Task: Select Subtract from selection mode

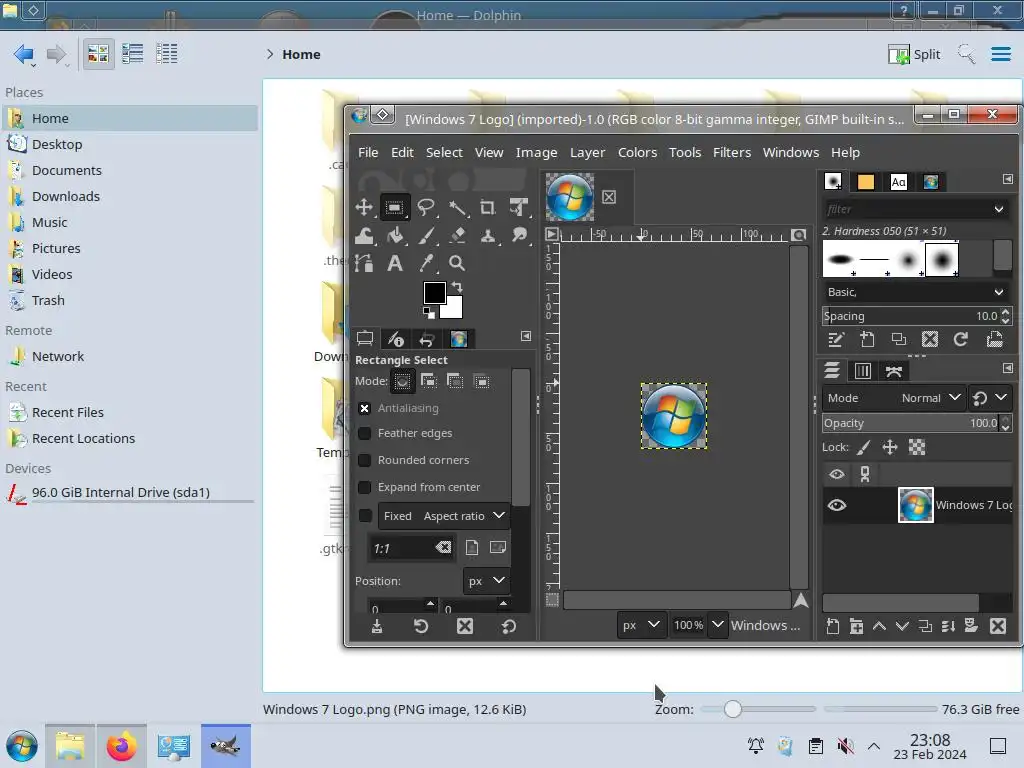Action: [x=455, y=381]
